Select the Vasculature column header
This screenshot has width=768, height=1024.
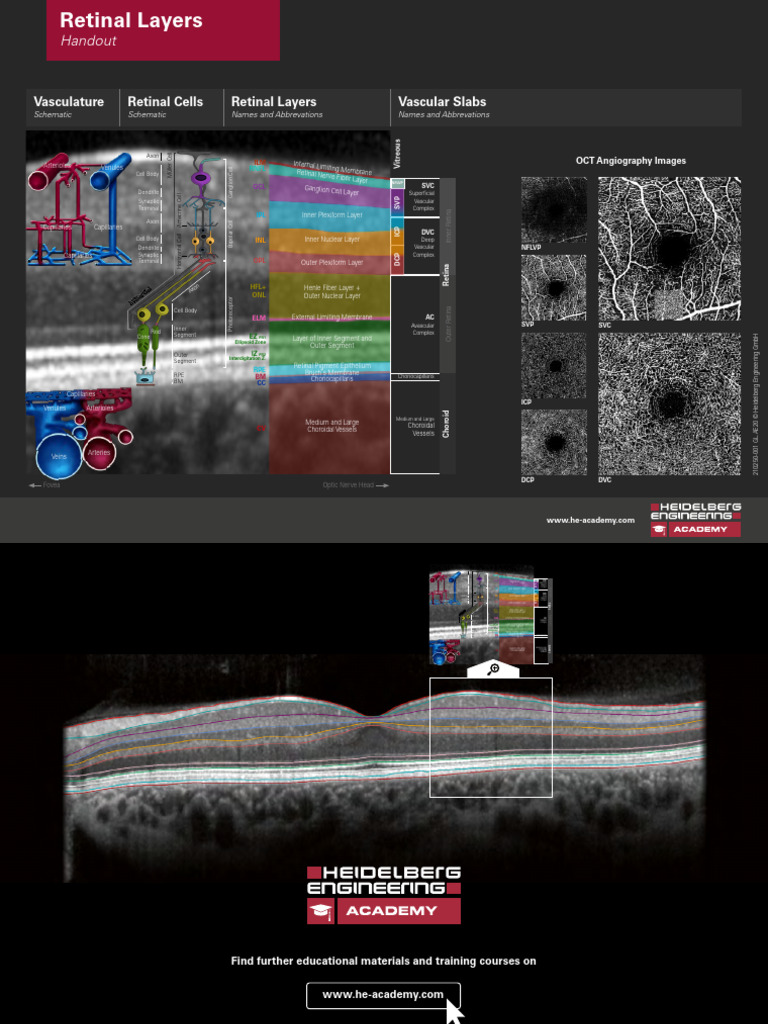click(x=72, y=107)
